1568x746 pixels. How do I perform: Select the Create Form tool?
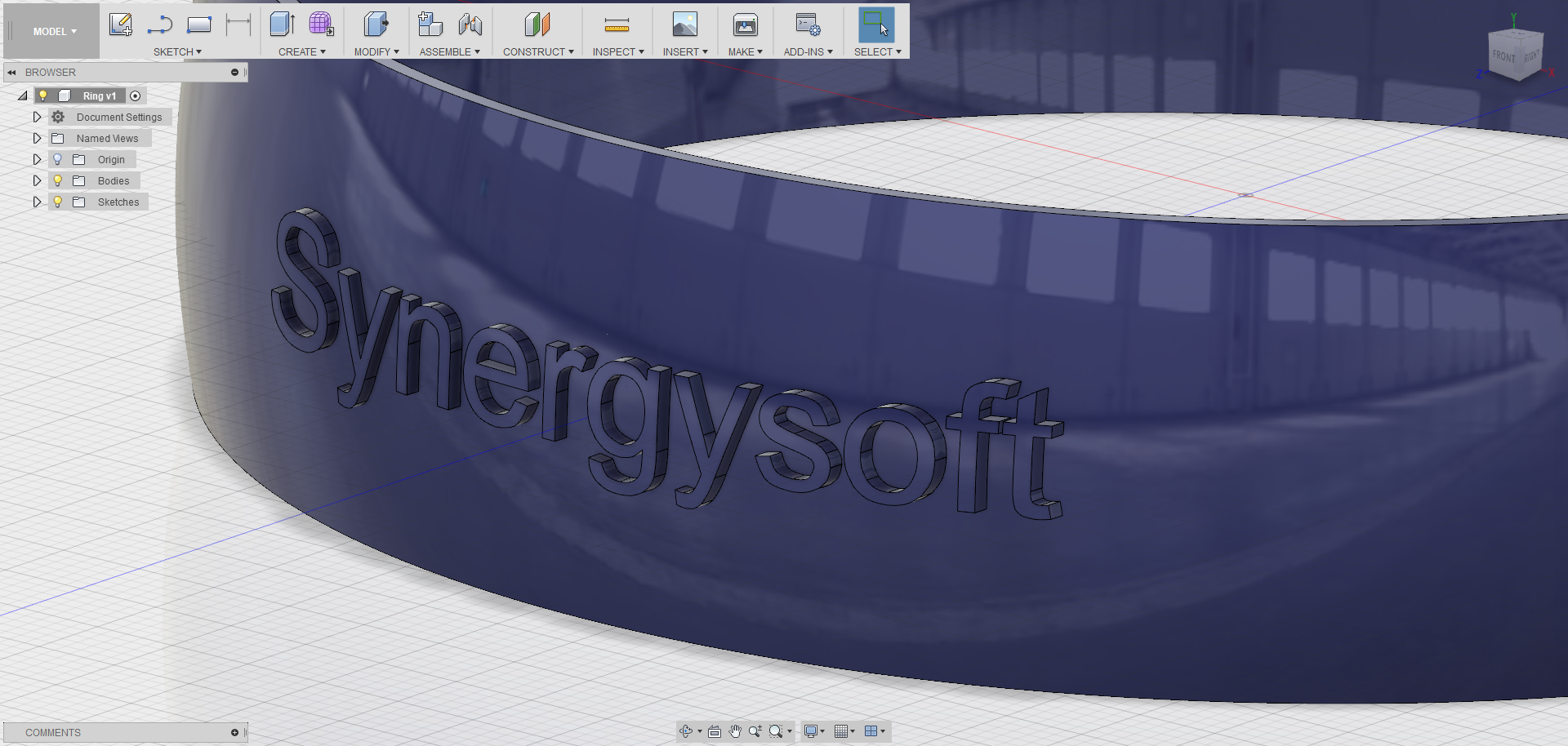tap(321, 24)
